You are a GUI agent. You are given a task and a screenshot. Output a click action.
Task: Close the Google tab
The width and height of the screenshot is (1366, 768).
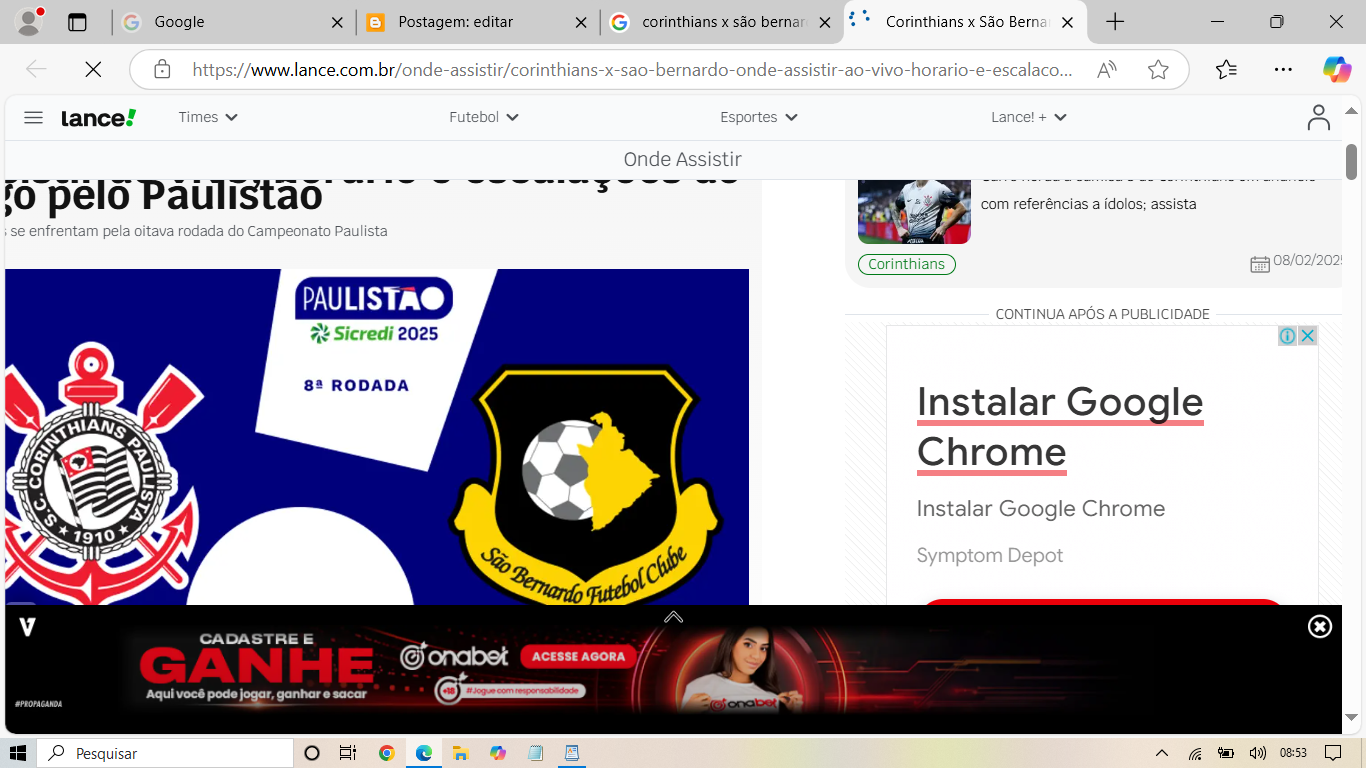click(337, 22)
